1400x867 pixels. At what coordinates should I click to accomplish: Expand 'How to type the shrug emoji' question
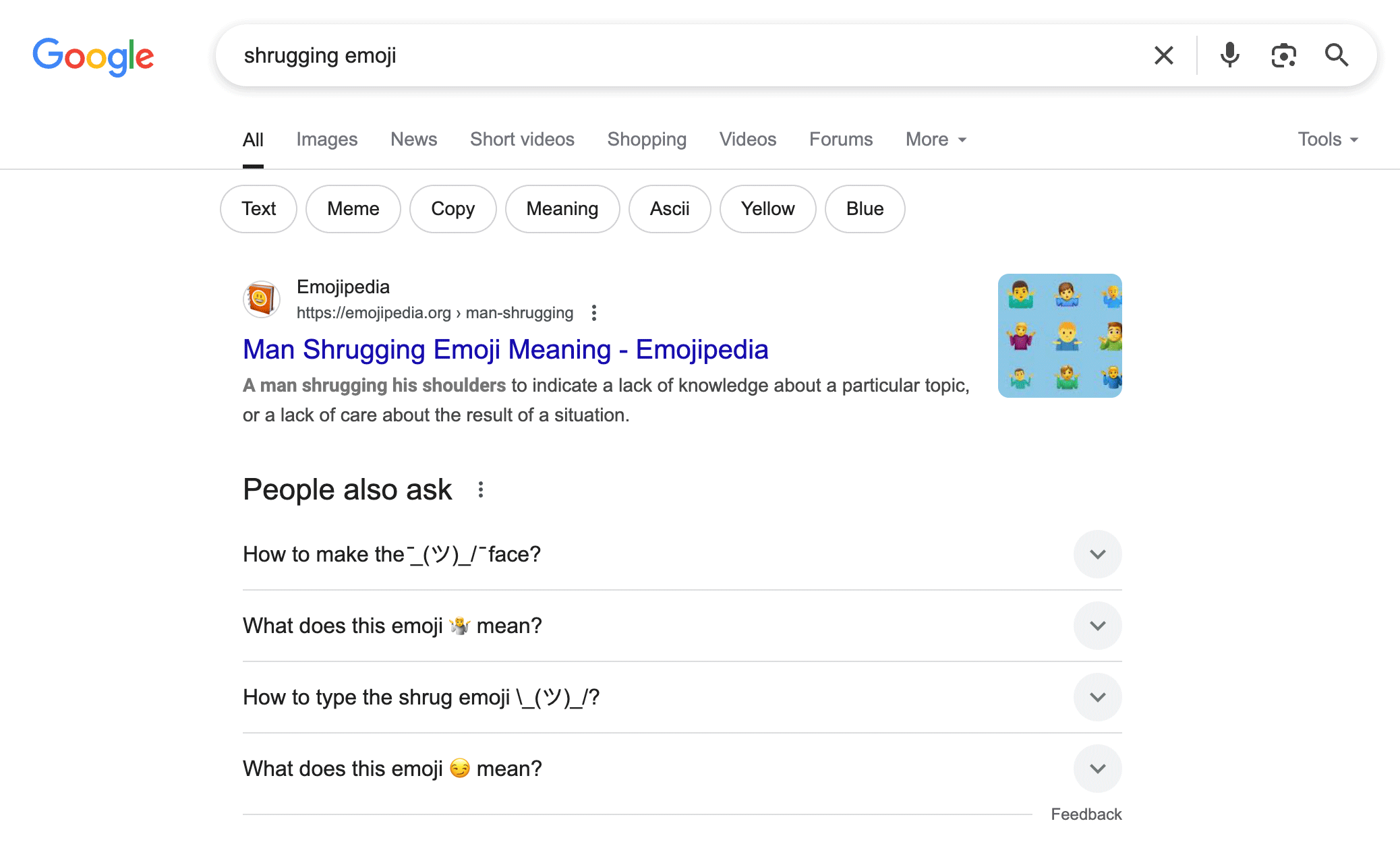coord(1097,697)
